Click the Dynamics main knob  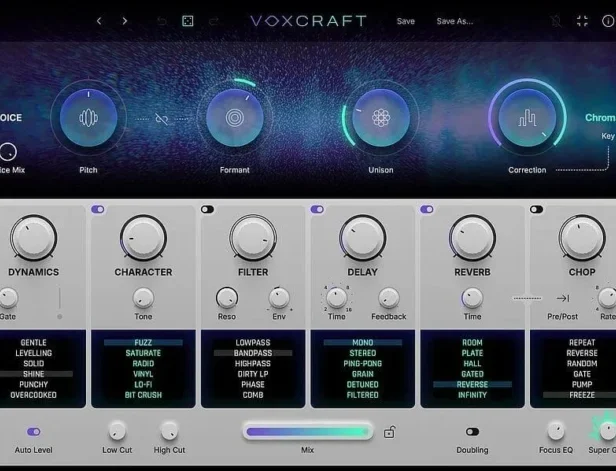(x=33, y=238)
